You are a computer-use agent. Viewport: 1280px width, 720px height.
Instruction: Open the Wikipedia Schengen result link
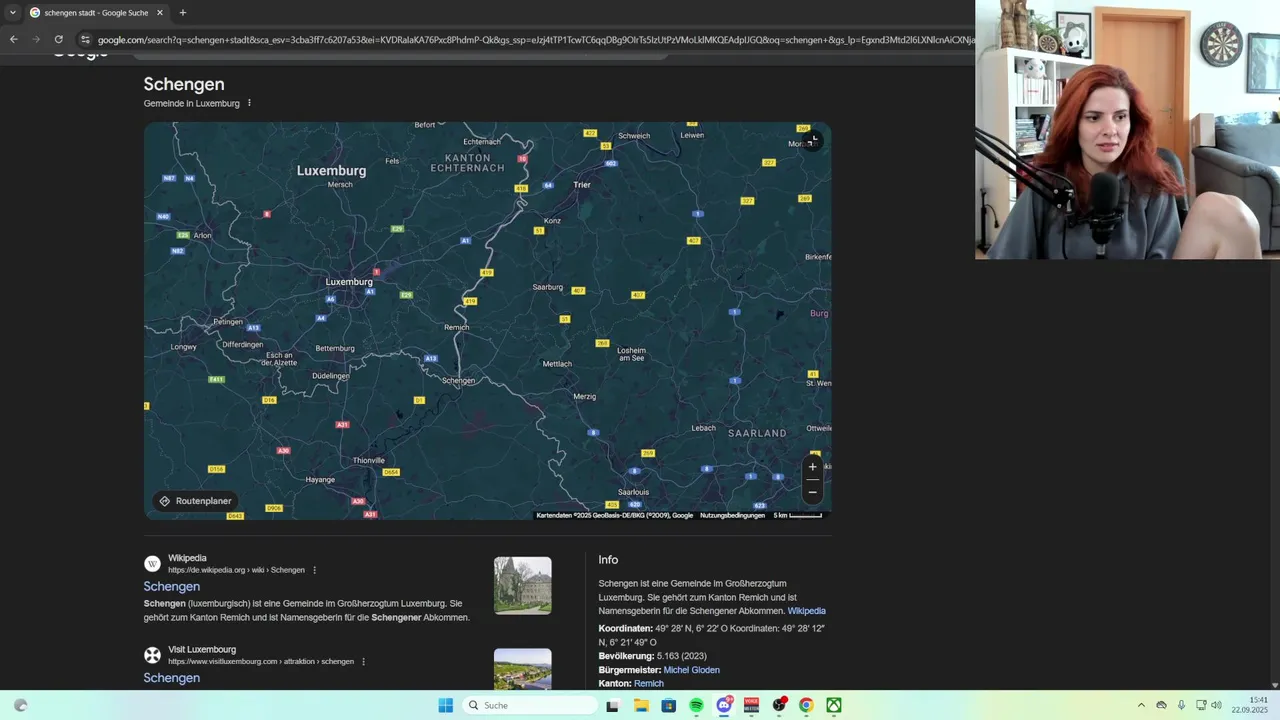tap(172, 586)
